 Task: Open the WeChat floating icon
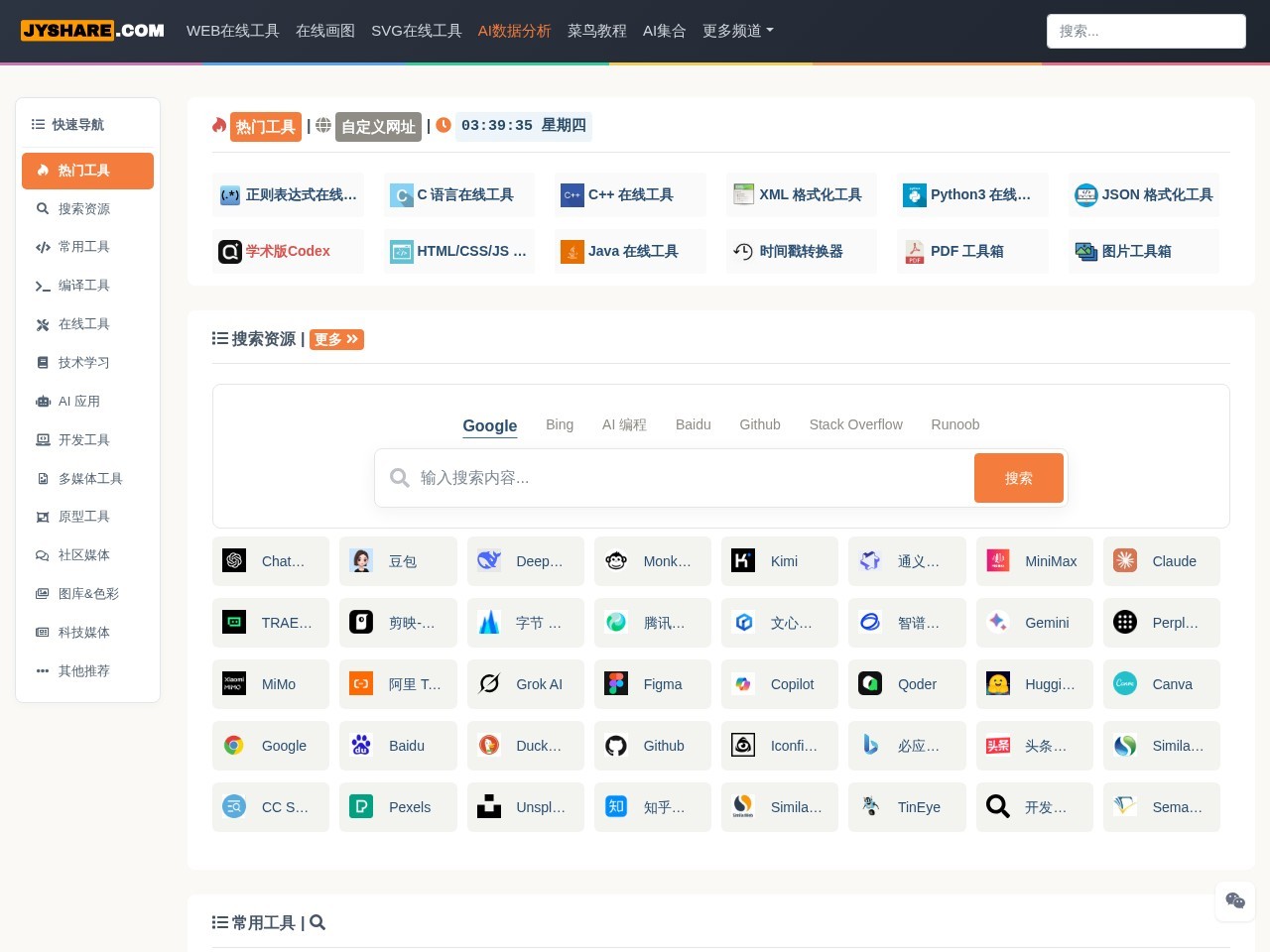[1235, 900]
